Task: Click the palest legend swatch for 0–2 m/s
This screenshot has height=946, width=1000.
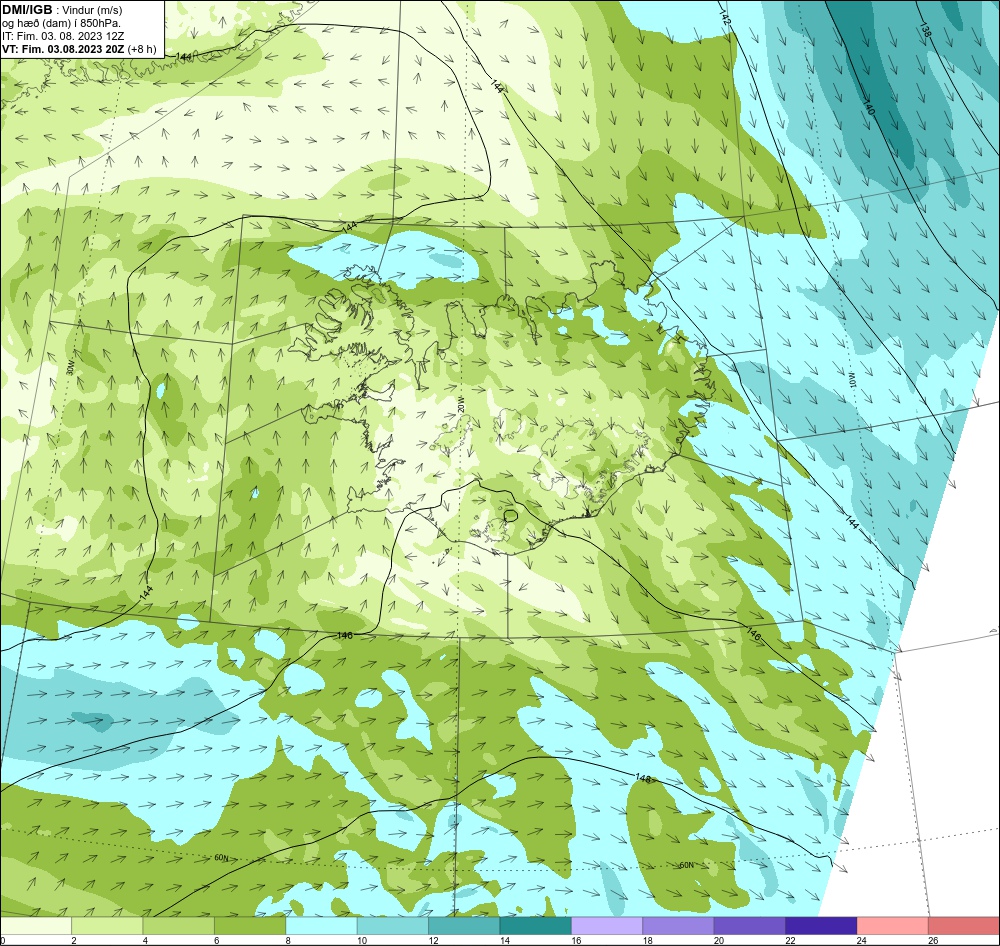Action: point(36,926)
